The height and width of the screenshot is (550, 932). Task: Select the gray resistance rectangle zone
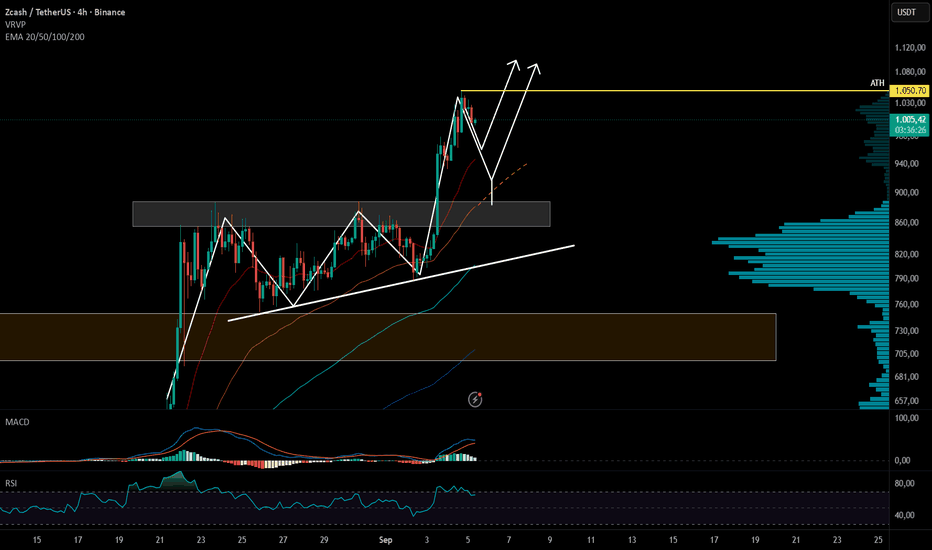[341, 214]
